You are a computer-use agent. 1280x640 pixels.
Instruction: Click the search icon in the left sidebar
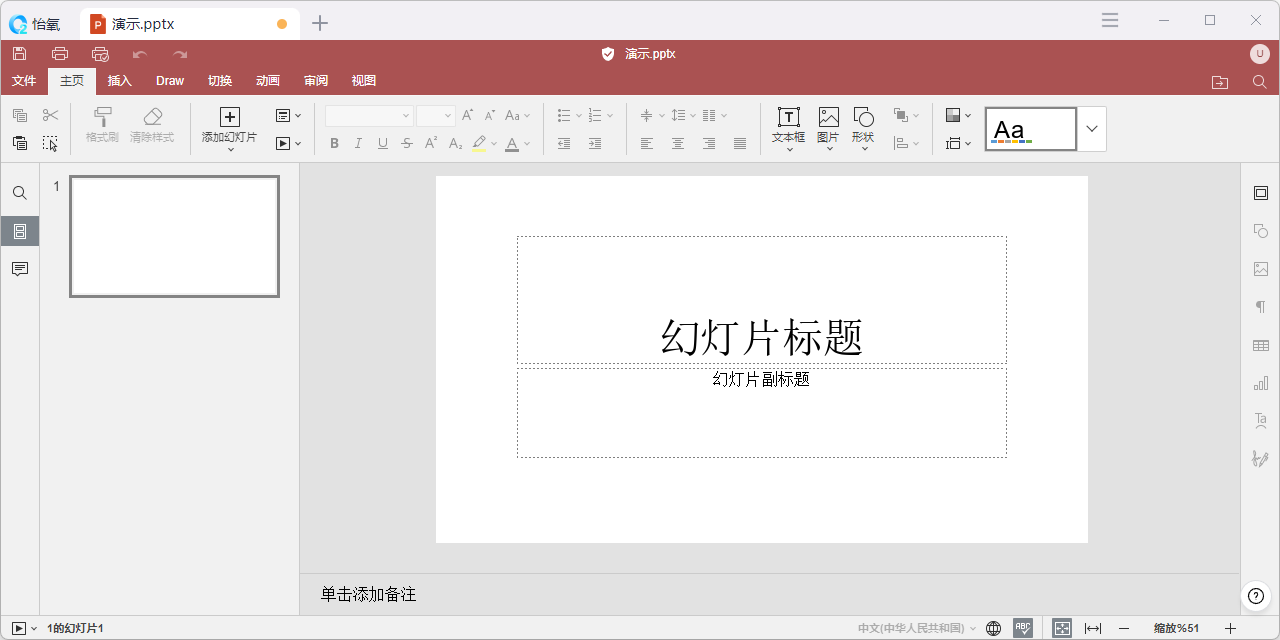20,193
